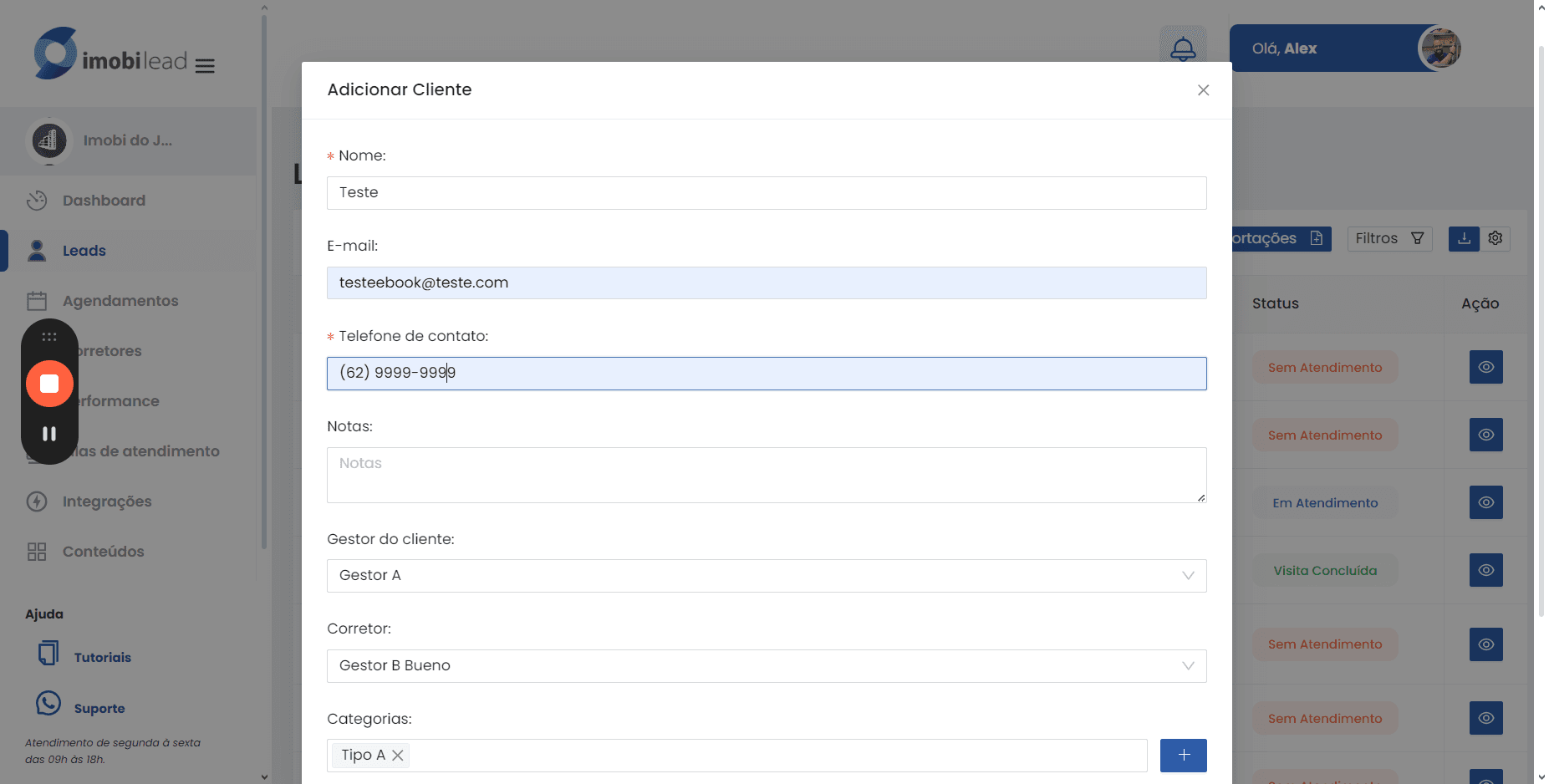
Task: Click the sidebar scroll down arrow
Action: coord(264,776)
